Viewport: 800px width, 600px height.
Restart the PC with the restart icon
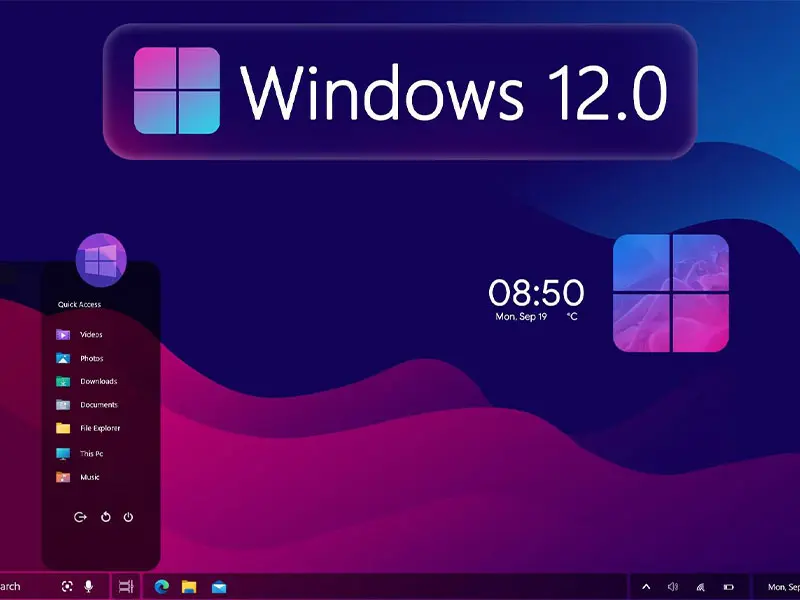coord(106,517)
